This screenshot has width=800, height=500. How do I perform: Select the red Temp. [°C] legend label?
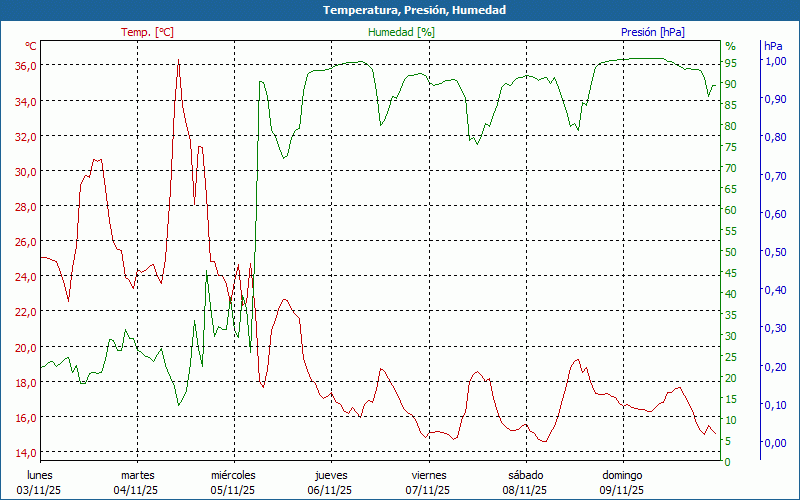coord(147,32)
